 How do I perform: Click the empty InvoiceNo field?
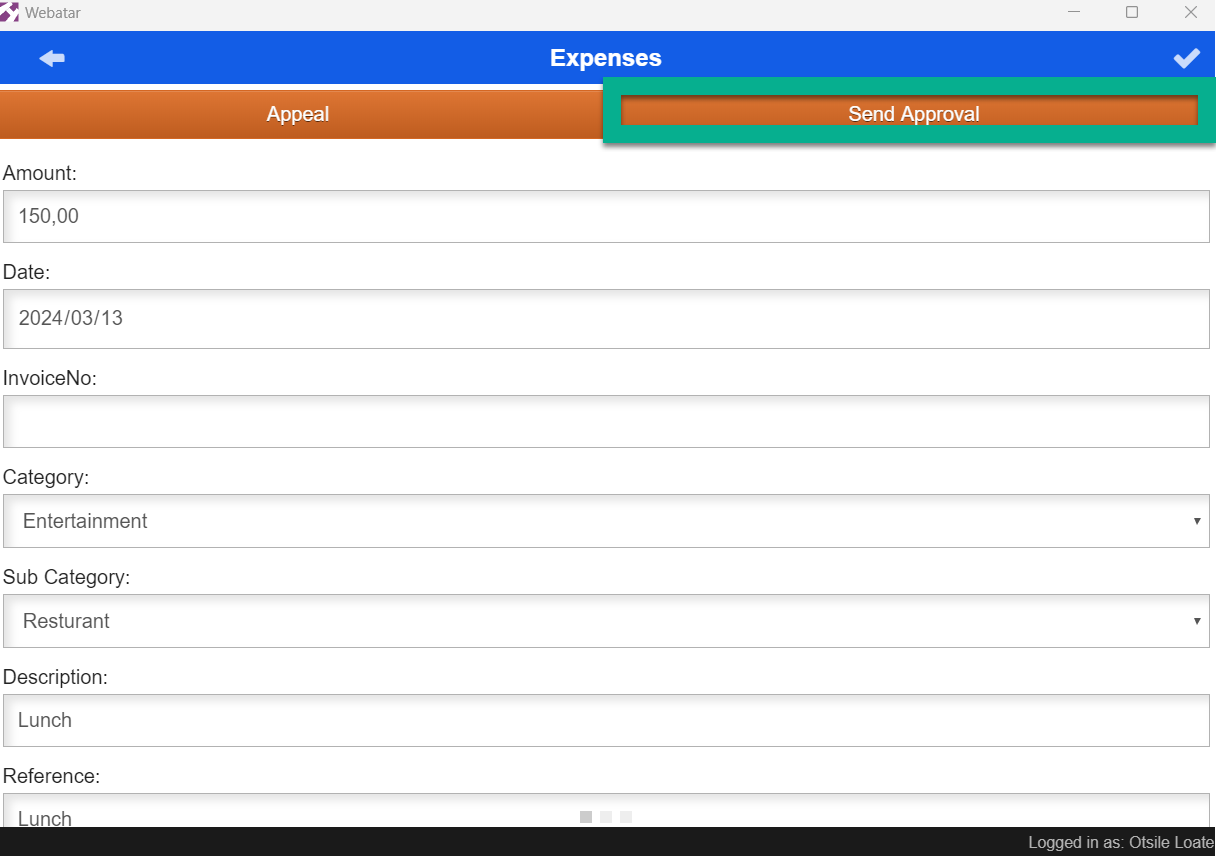pyautogui.click(x=606, y=421)
